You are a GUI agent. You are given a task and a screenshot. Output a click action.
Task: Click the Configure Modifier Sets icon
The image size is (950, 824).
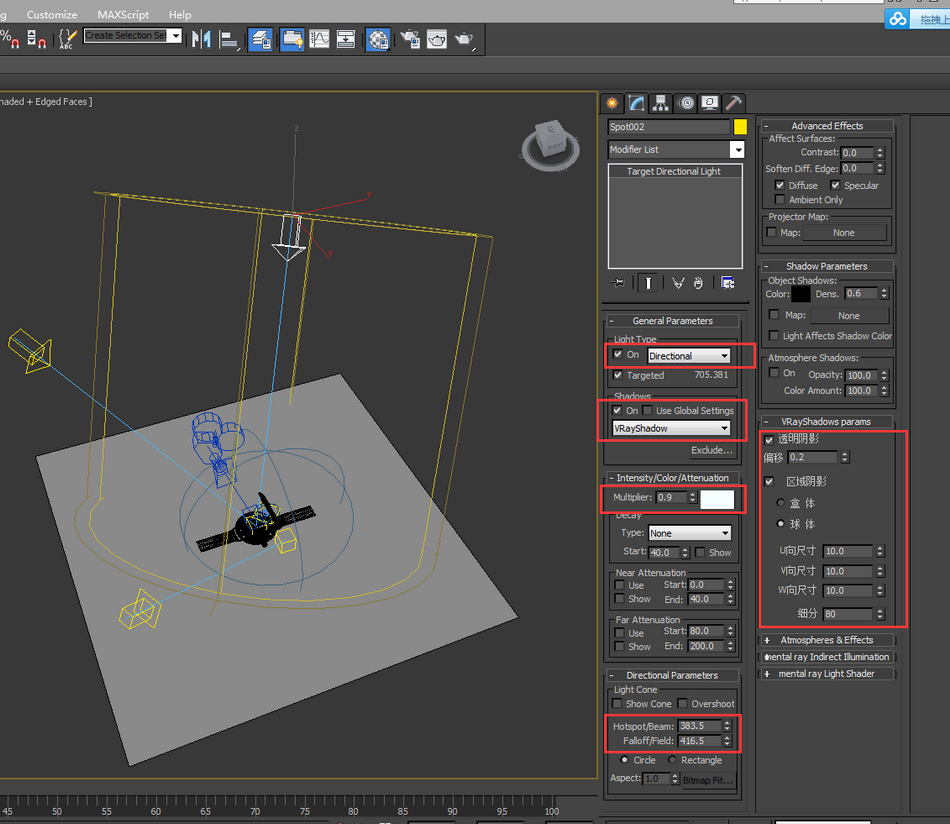pos(727,283)
